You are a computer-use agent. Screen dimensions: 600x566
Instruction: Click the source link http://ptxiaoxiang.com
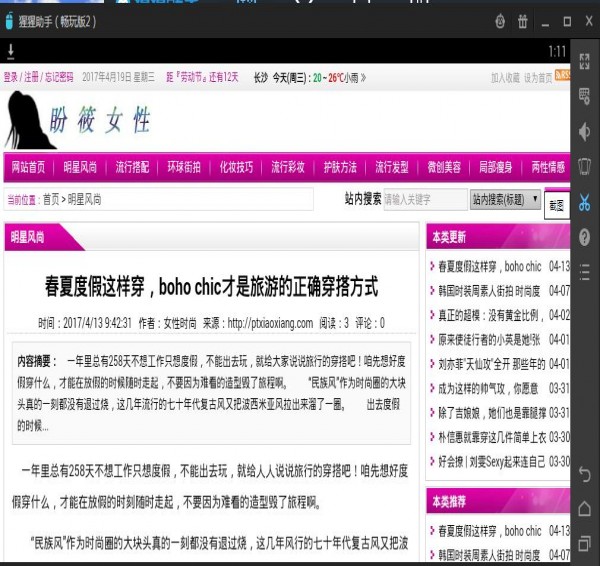tap(270, 323)
